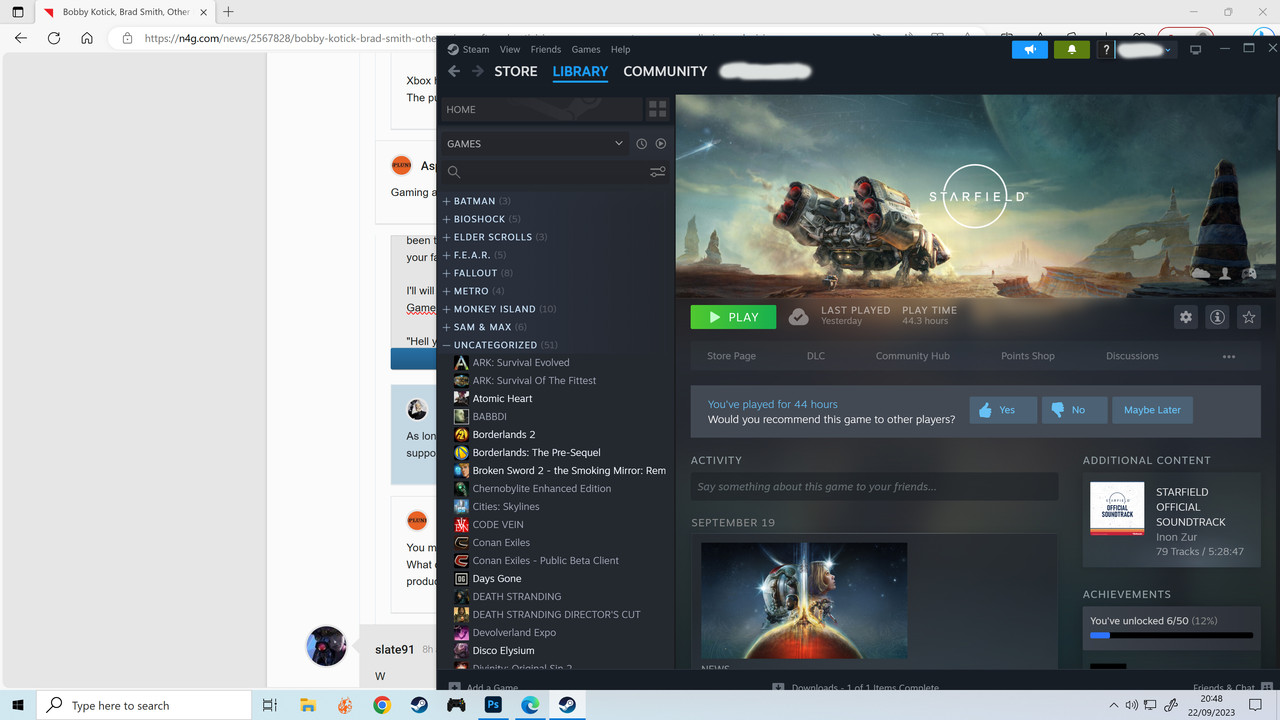Open Task View on taskbar
The image size is (1280, 720).
click(270, 705)
